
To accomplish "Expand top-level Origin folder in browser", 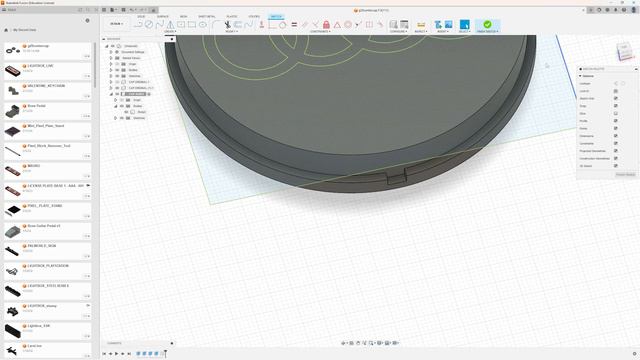I will pyautogui.click(x=111, y=64).
